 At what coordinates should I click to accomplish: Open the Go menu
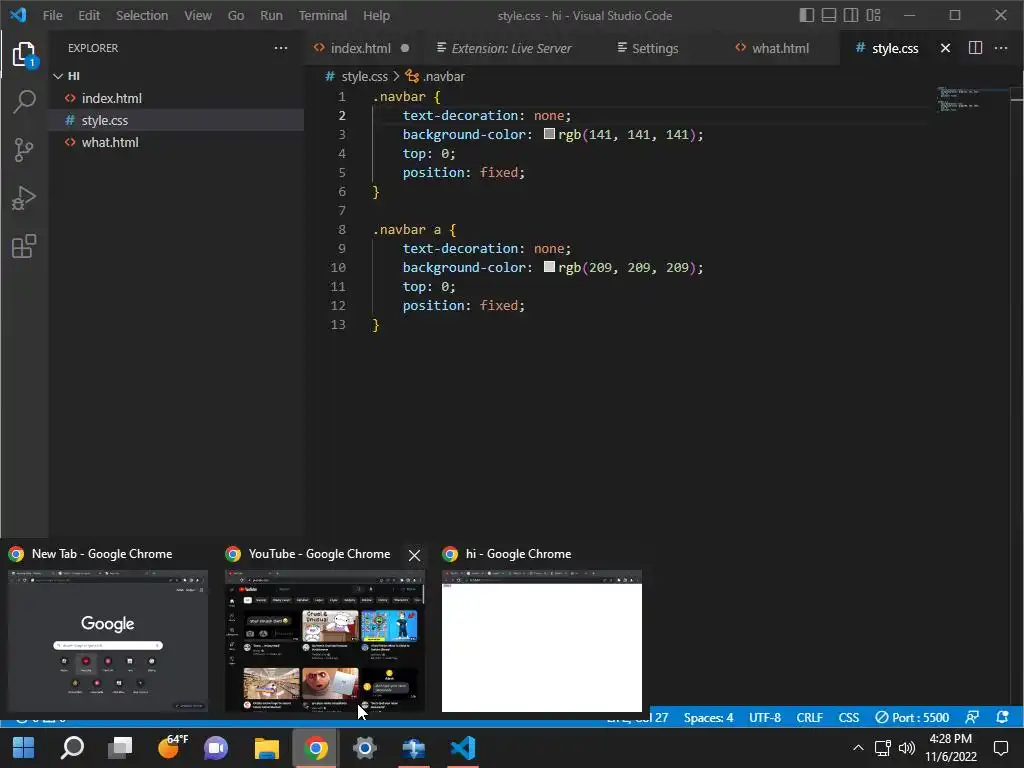pos(236,15)
